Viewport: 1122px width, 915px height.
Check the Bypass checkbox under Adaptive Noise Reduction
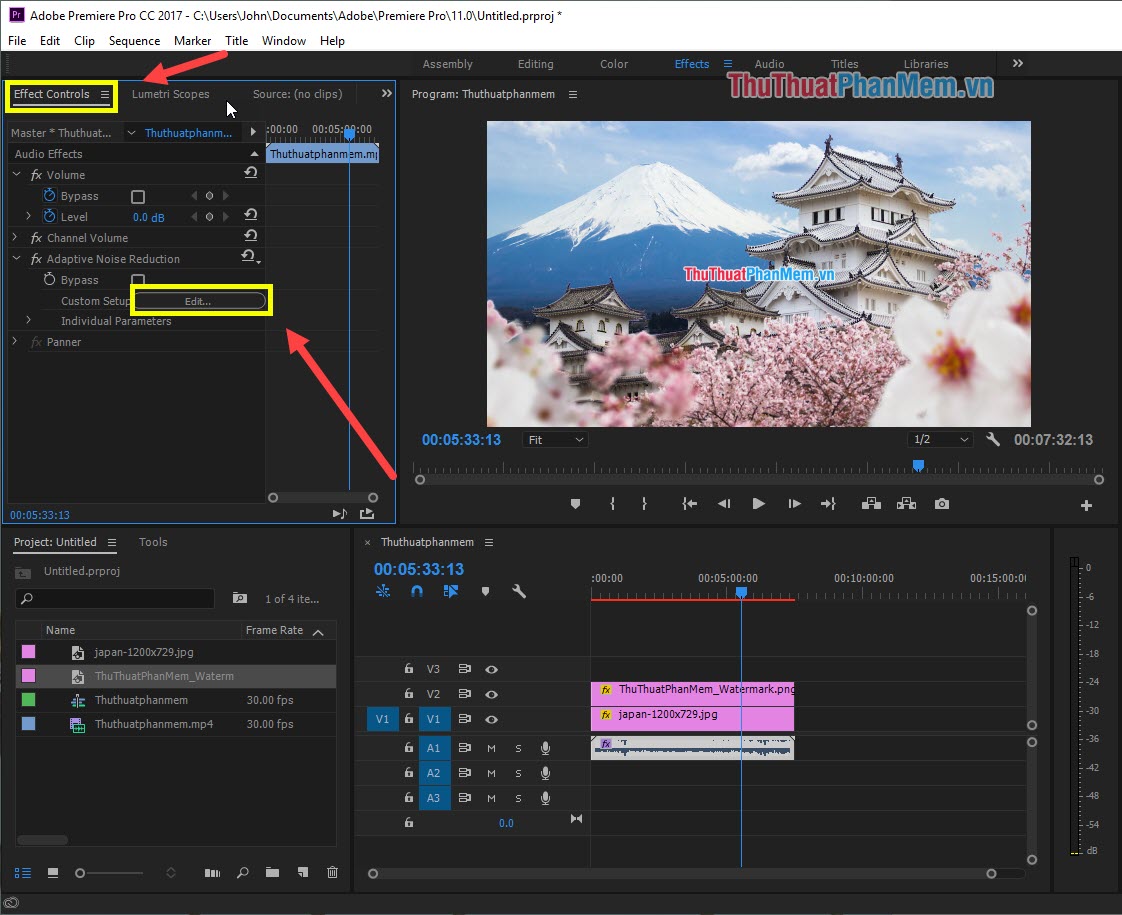point(137,279)
